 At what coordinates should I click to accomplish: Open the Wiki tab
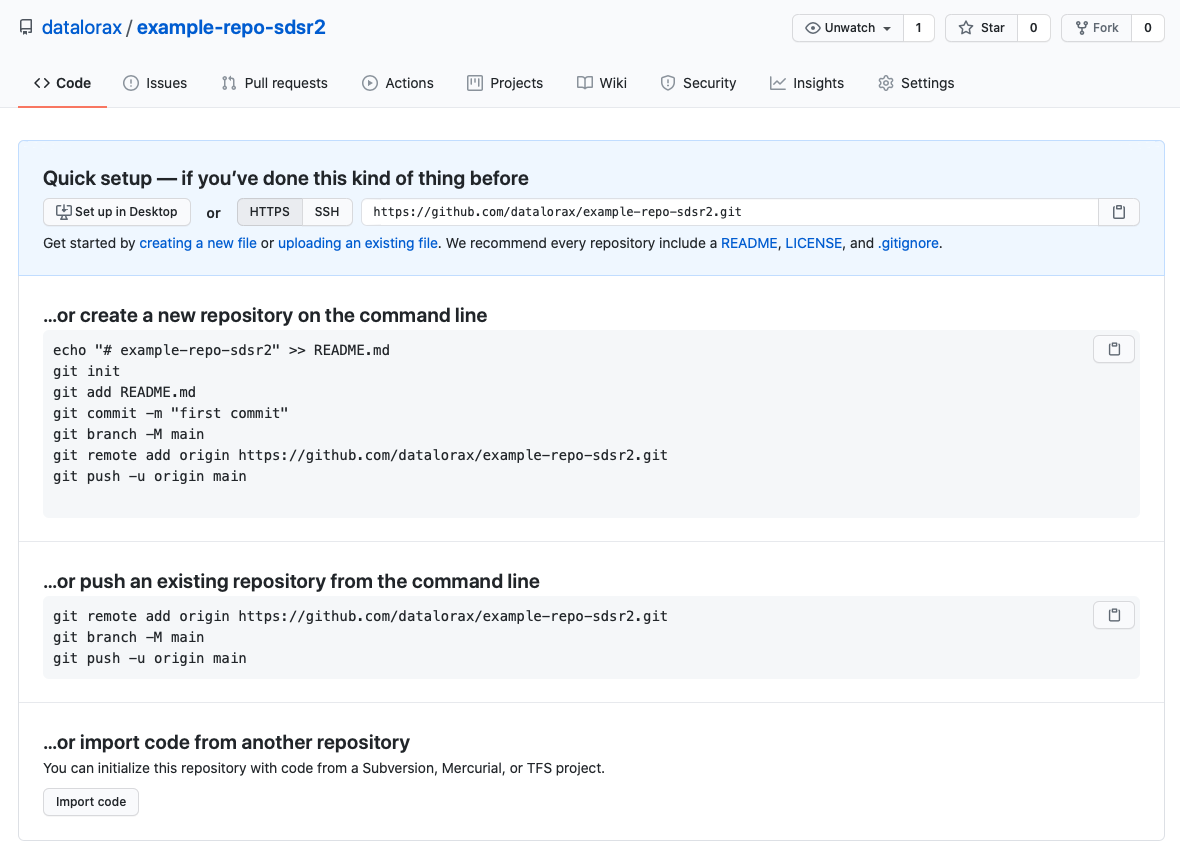pos(602,83)
